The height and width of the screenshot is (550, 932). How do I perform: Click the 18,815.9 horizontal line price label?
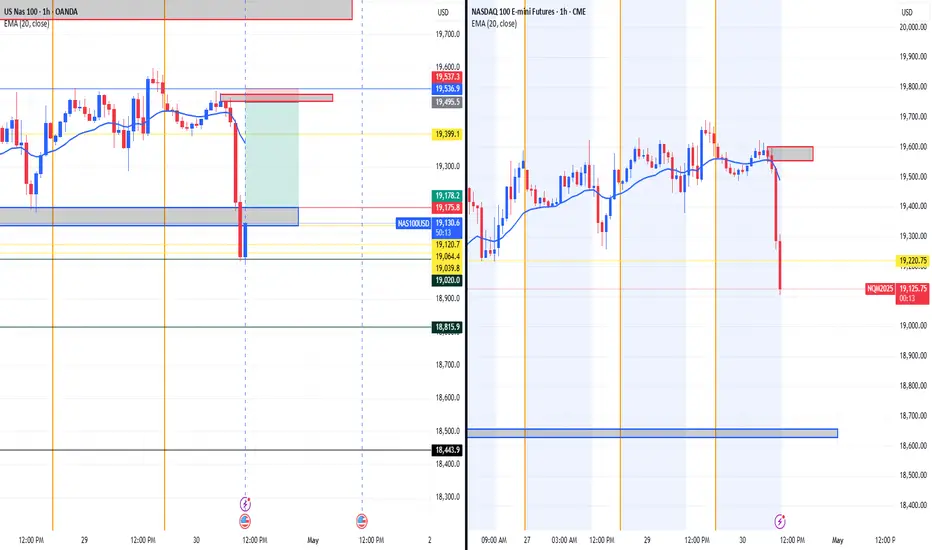click(x=447, y=327)
